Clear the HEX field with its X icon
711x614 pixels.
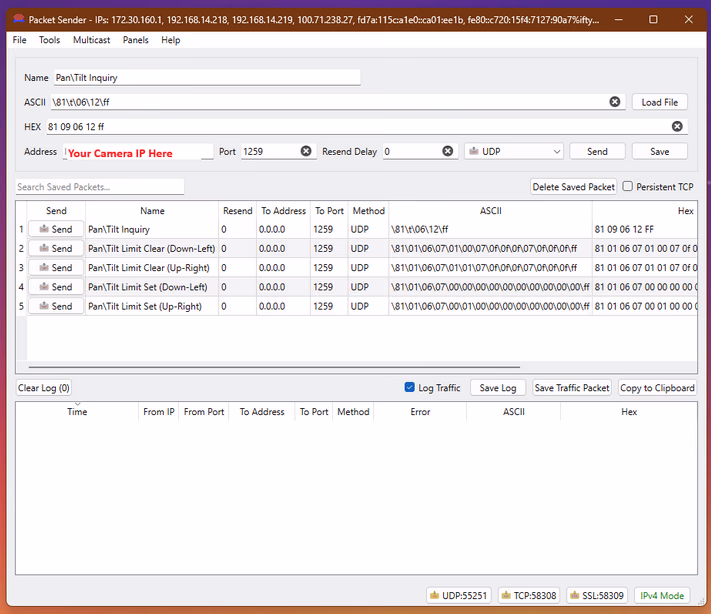[677, 127]
